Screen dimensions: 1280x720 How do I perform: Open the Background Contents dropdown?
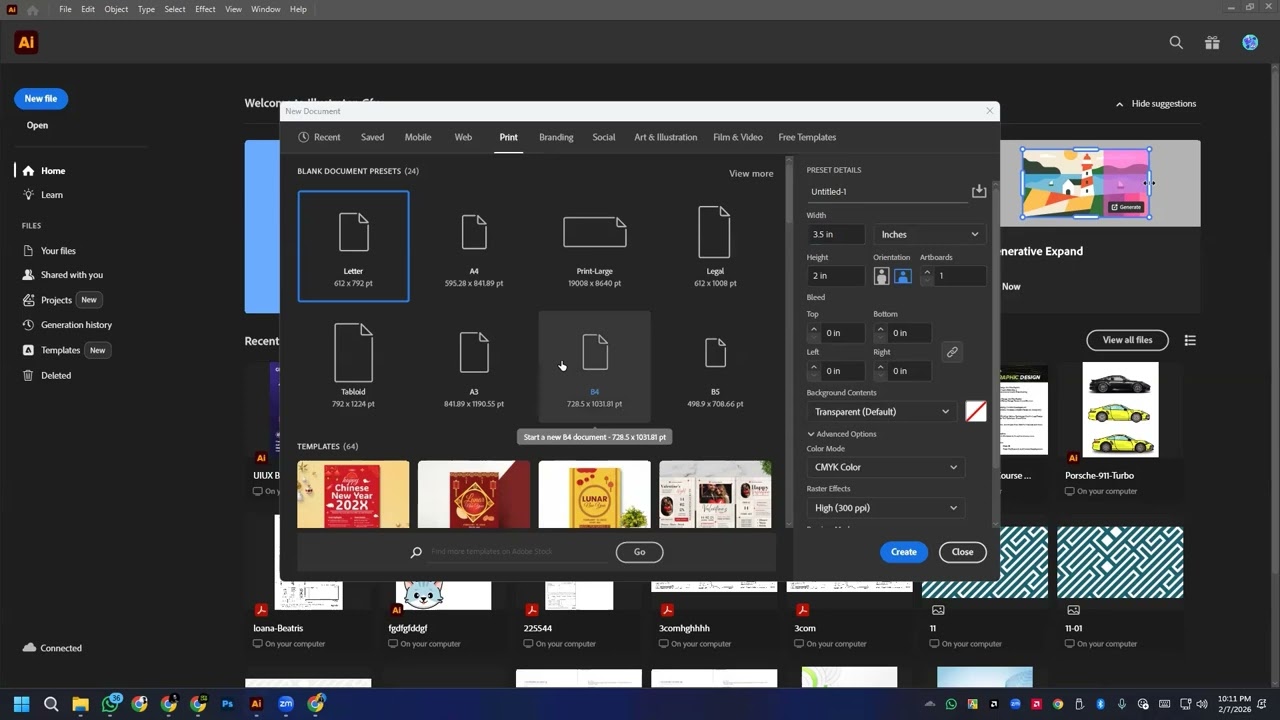pos(881,412)
